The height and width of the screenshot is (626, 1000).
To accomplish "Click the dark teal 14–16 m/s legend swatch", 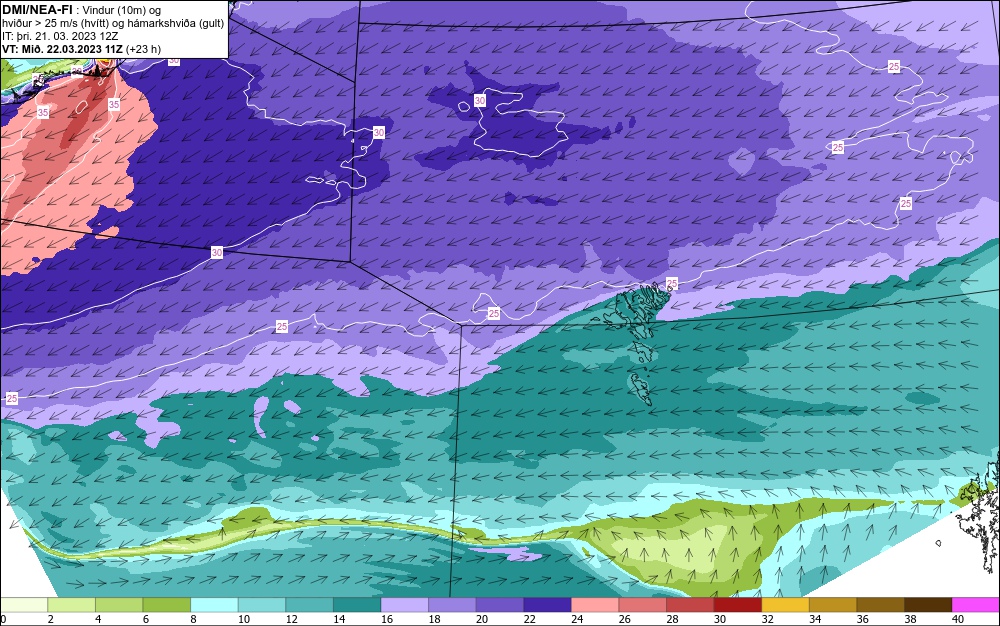I will (357, 605).
